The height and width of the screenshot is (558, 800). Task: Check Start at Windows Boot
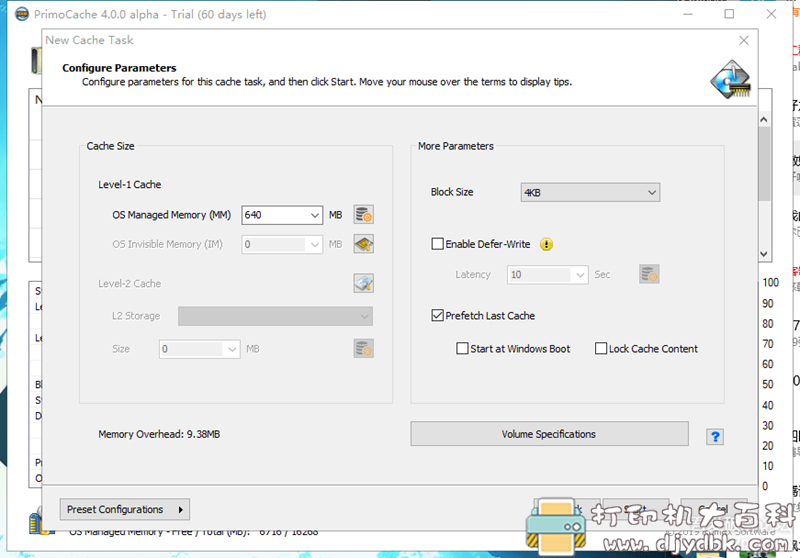point(462,348)
